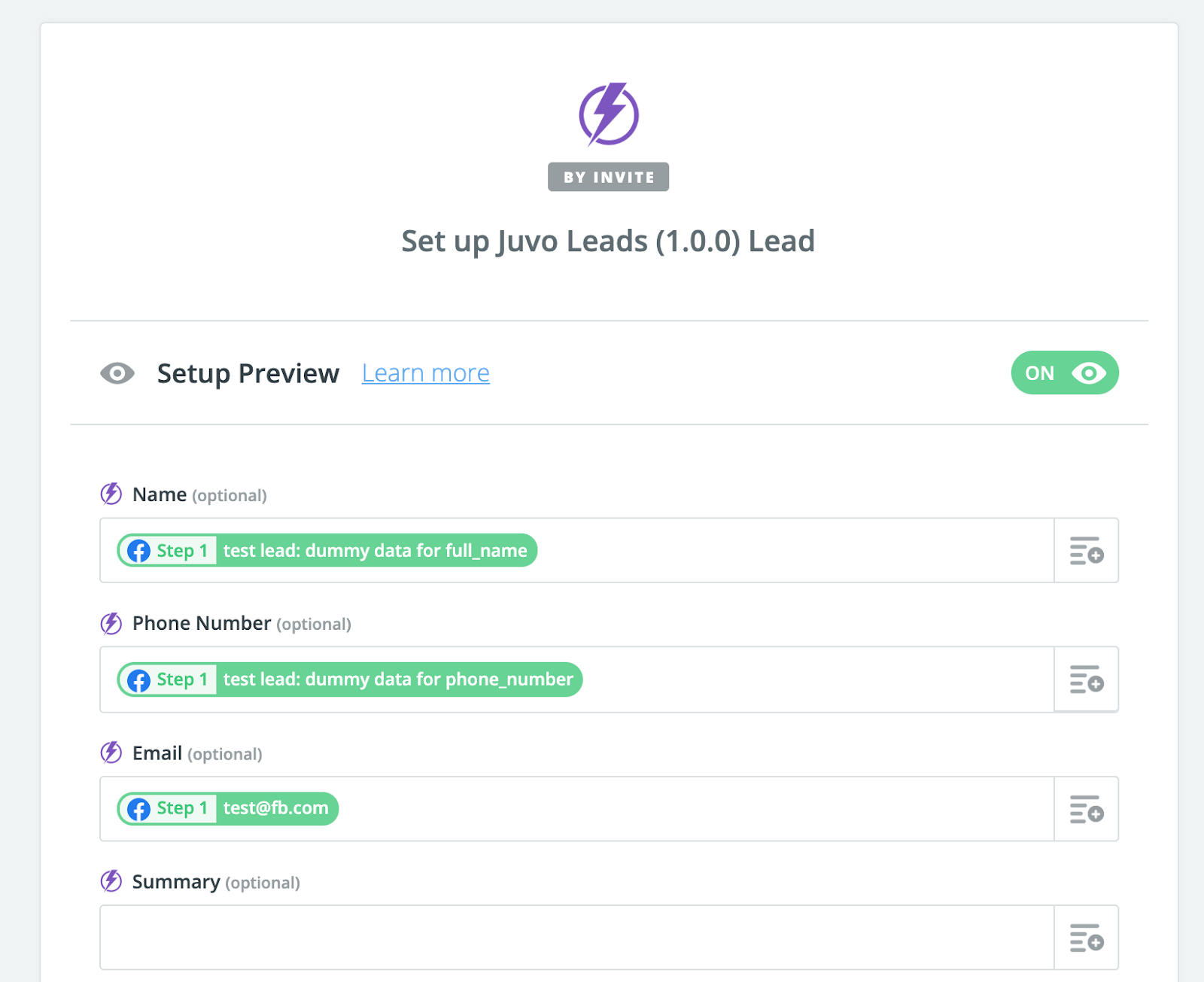Click the BY INVITE badge
Image resolution: width=1204 pixels, height=982 pixels.
[608, 177]
